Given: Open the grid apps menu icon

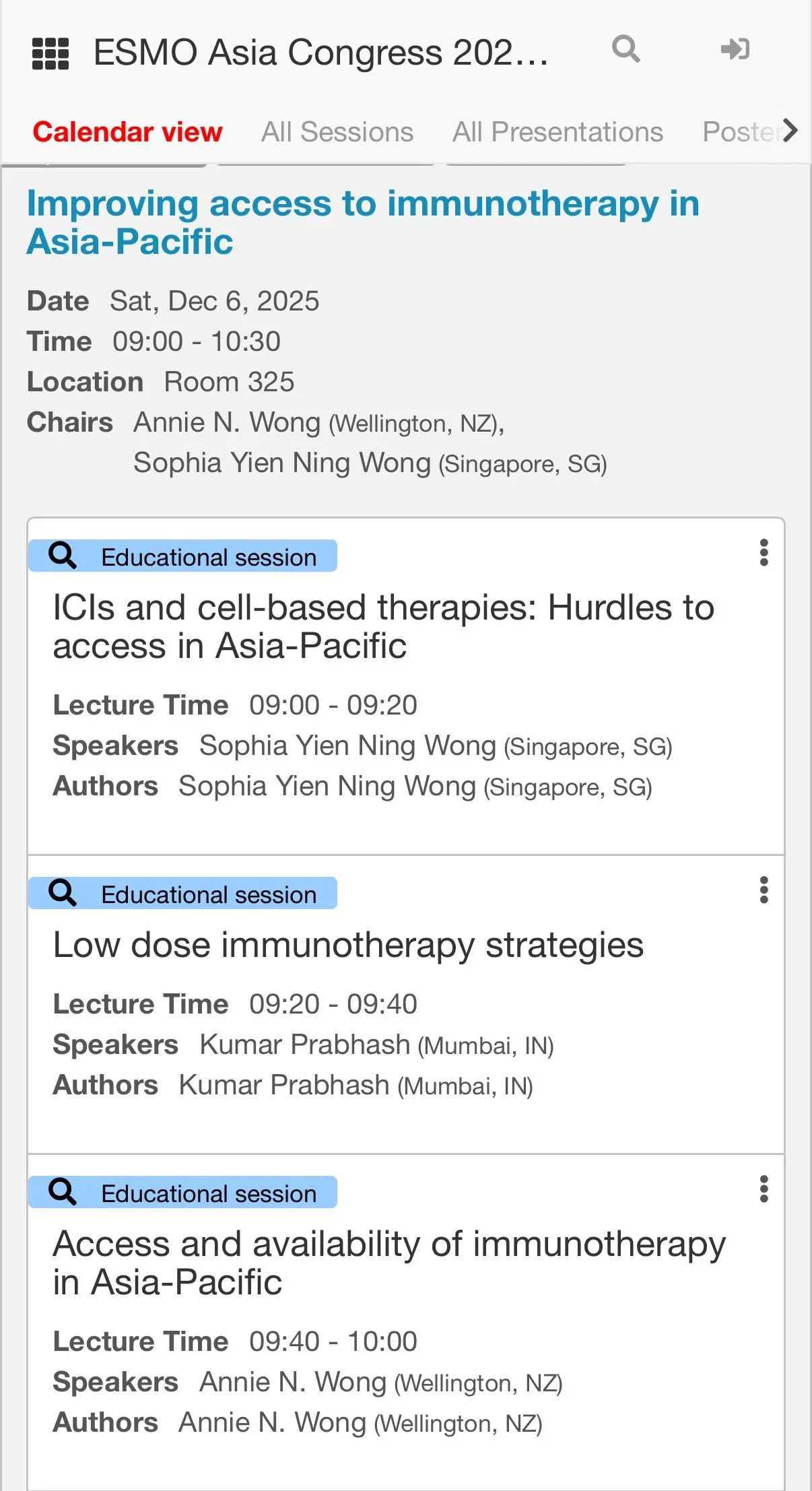Looking at the screenshot, I should [50, 53].
